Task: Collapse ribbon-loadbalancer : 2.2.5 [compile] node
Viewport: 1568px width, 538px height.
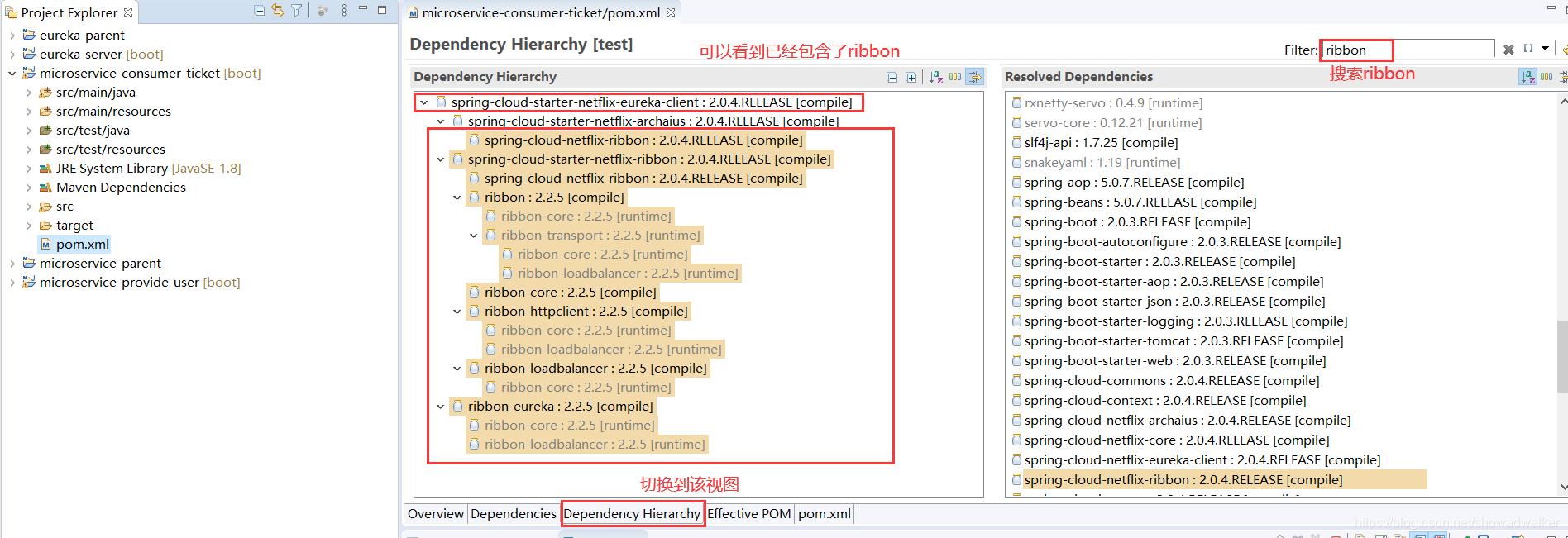Action: (457, 369)
